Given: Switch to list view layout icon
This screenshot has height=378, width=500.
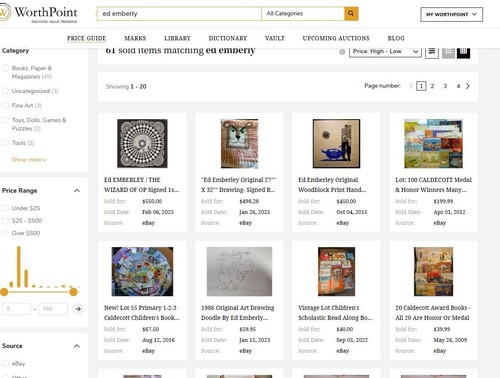Looking at the screenshot, I should click(x=448, y=51).
